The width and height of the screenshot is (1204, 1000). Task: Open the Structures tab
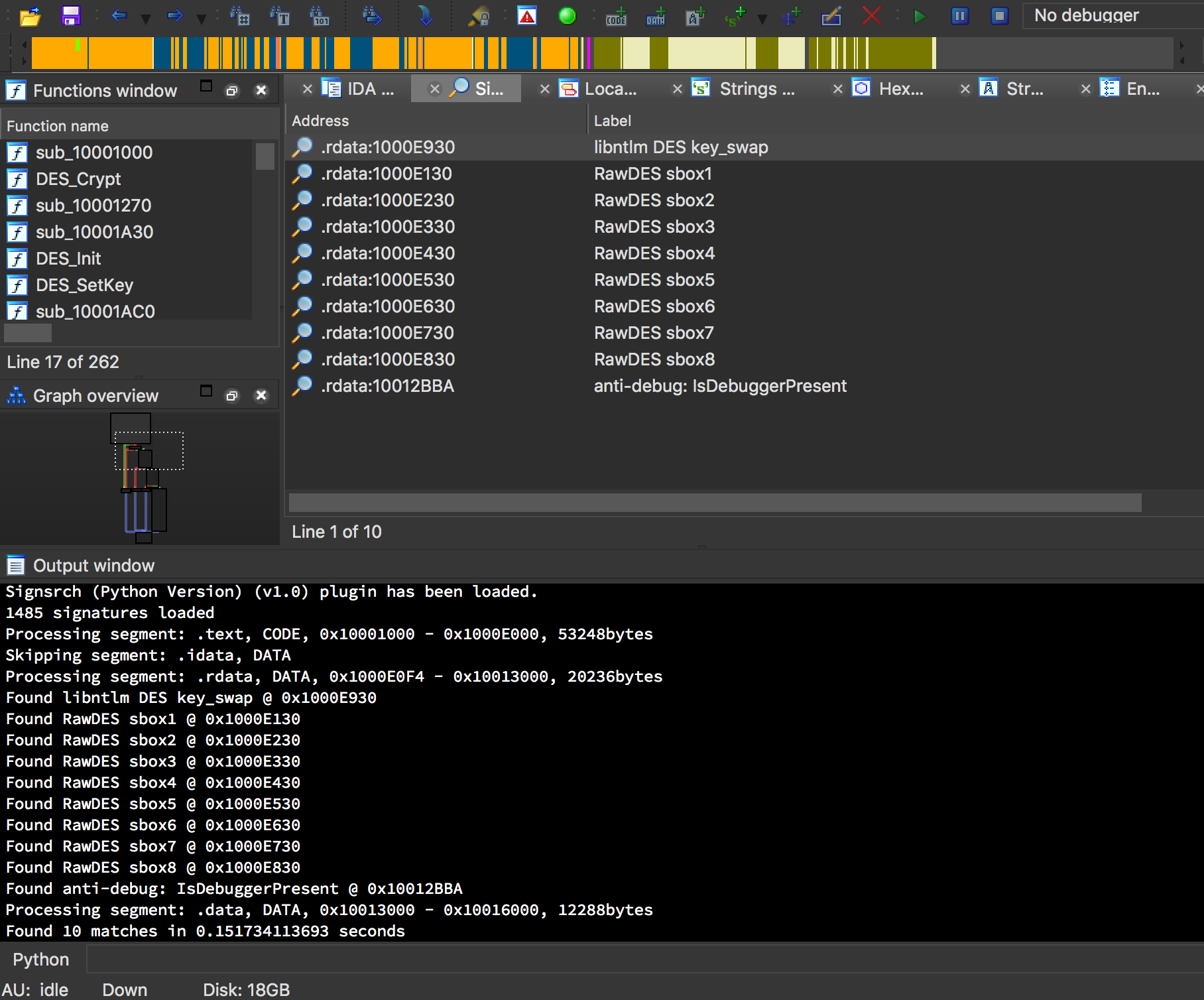point(1012,89)
